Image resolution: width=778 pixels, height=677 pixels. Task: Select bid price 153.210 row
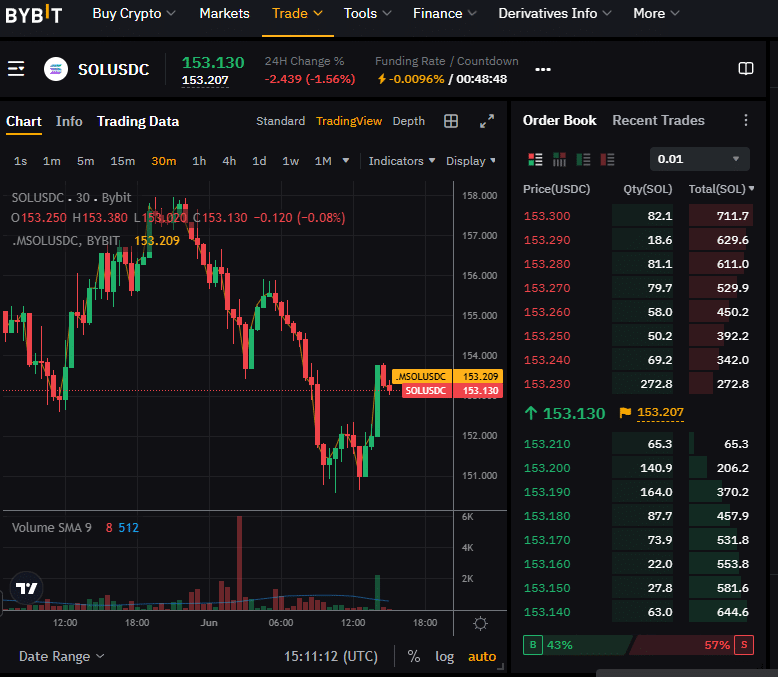click(638, 444)
